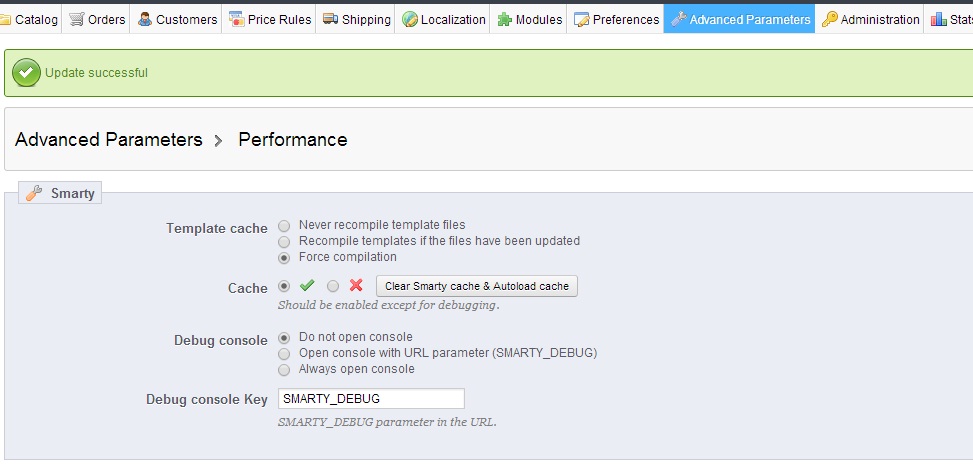
Task: Select Force compilation option
Action: (x=285, y=257)
